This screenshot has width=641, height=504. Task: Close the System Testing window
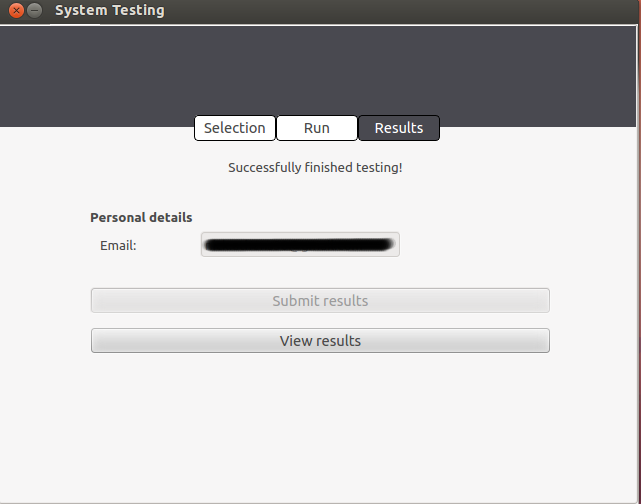pyautogui.click(x=16, y=11)
